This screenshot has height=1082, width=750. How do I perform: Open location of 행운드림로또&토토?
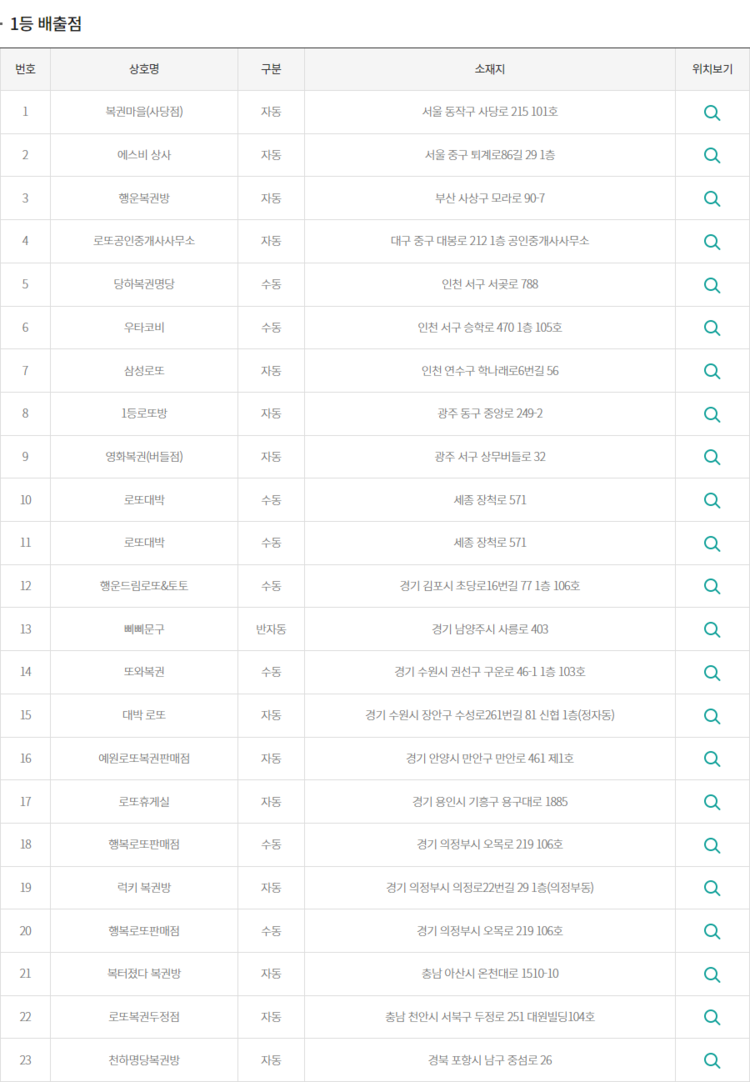[711, 587]
